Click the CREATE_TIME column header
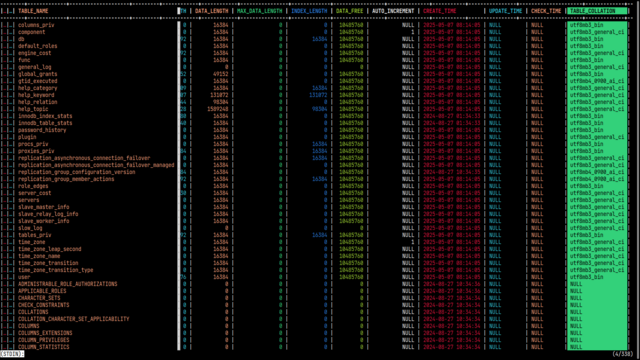This screenshot has height=360, width=640. [x=440, y=11]
